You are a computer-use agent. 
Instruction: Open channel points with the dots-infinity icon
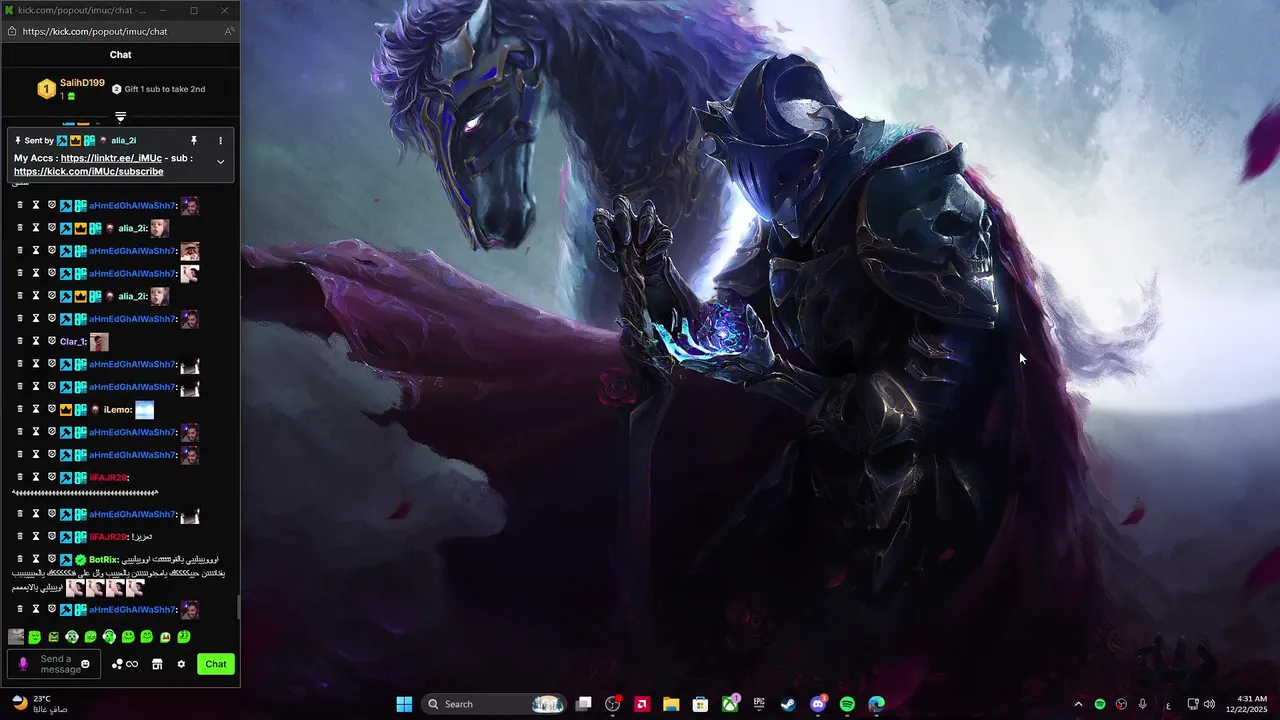pyautogui.click(x=125, y=664)
